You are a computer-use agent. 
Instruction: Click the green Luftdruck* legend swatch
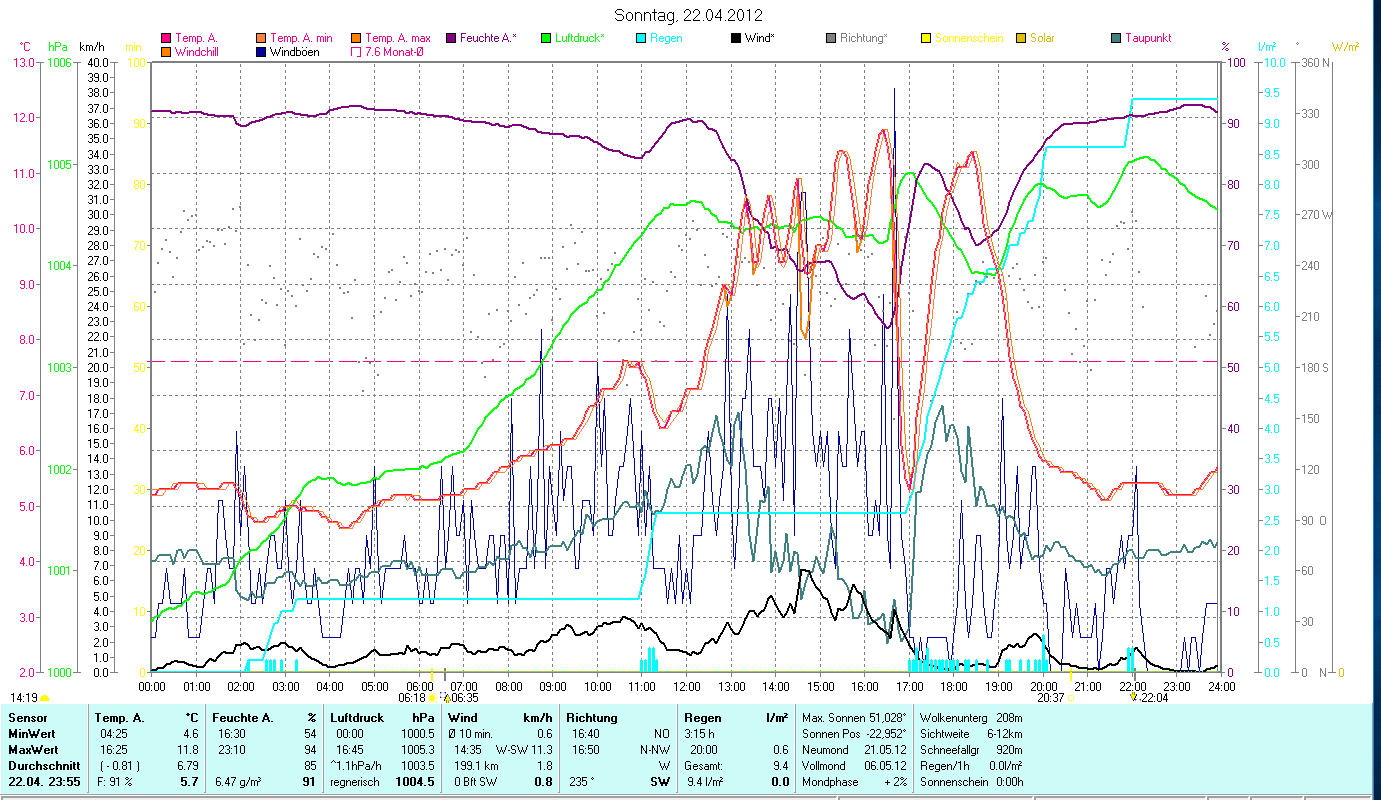click(x=546, y=38)
